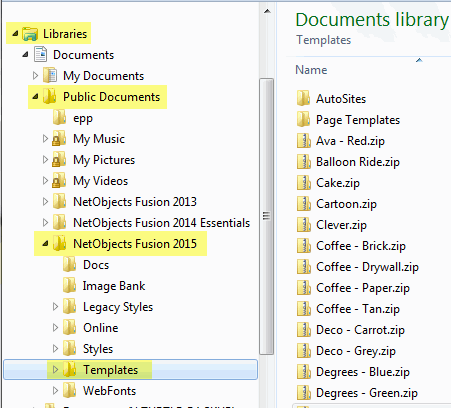The image size is (451, 408).
Task: Select the WebFonts folder in tree
Action: click(109, 391)
